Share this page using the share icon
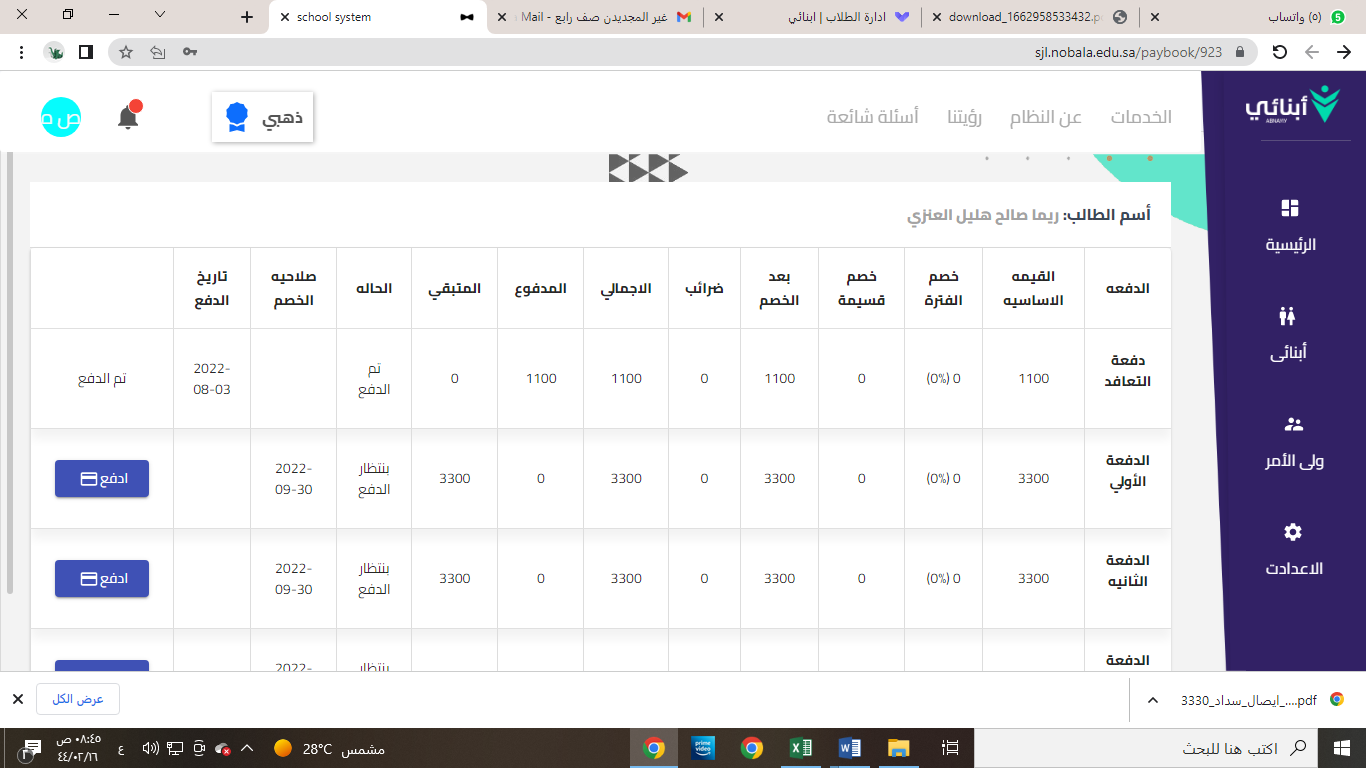 click(x=158, y=52)
